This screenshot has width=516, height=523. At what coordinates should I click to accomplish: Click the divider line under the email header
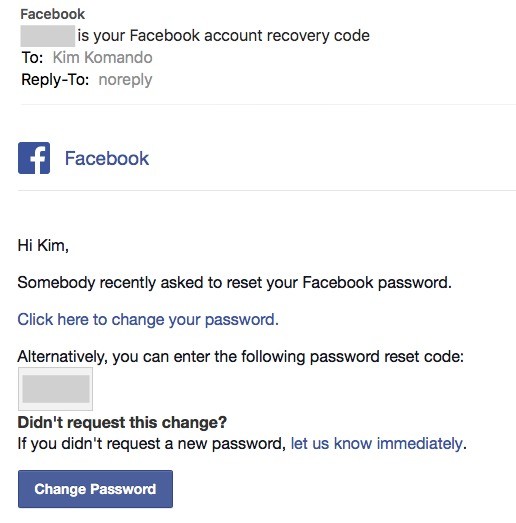pyautogui.click(x=268, y=104)
